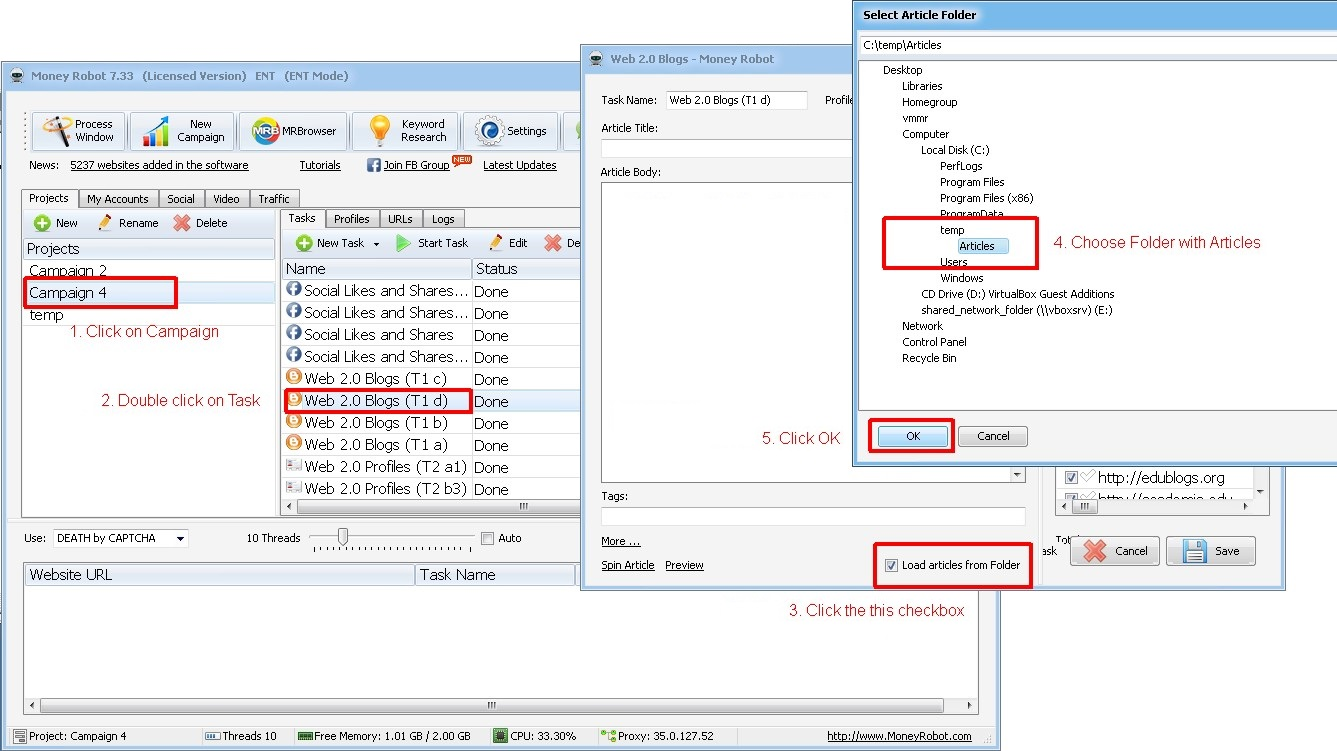This screenshot has height=751, width=1337.
Task: Open the Process Window toolbar button
Action: (x=79, y=131)
